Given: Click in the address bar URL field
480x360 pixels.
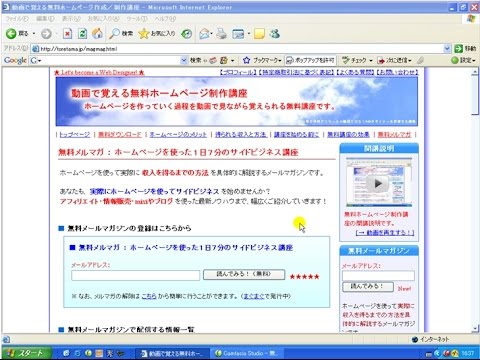Looking at the screenshot, I should tap(241, 49).
